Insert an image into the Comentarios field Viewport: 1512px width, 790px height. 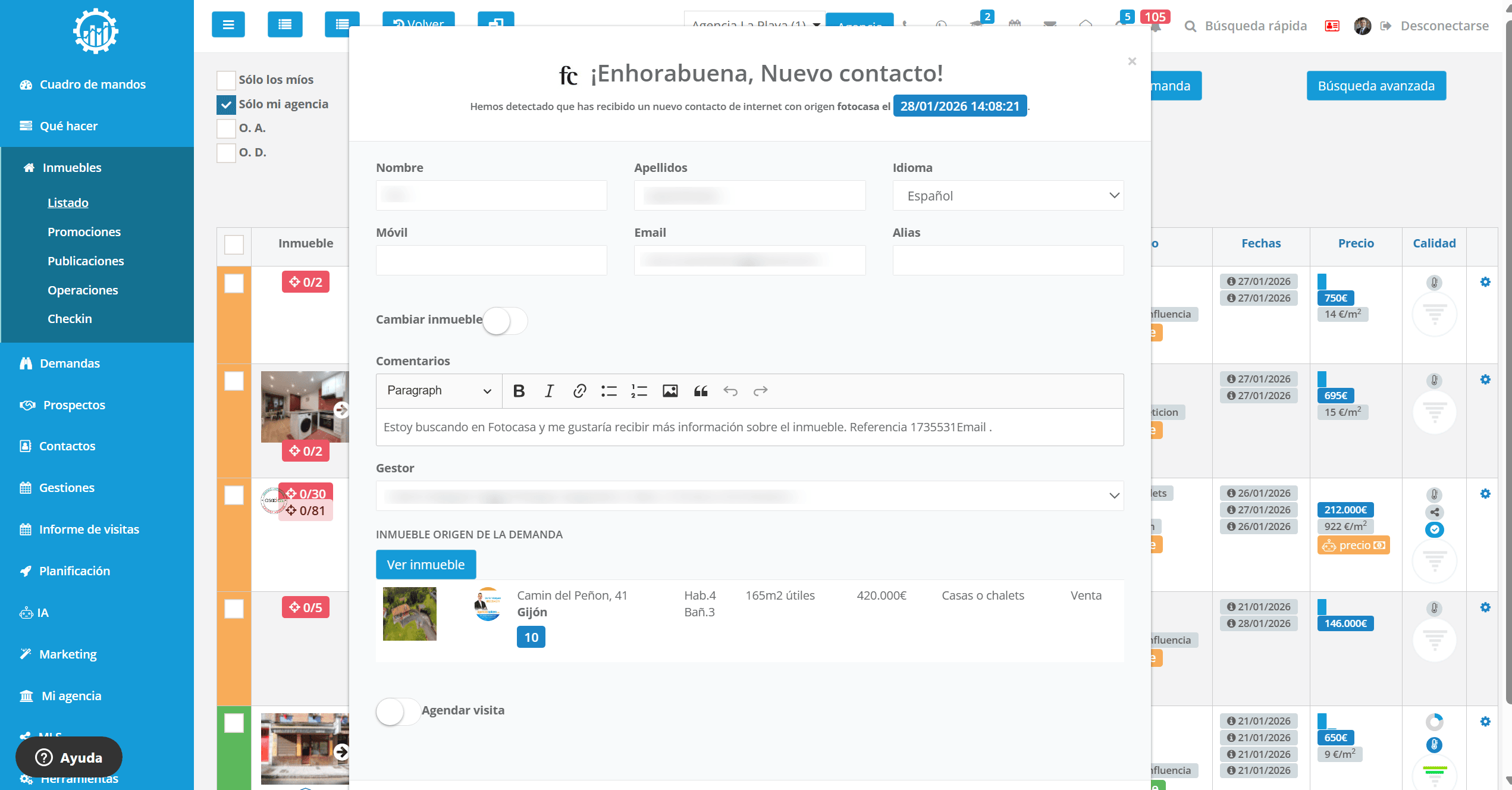(x=670, y=391)
